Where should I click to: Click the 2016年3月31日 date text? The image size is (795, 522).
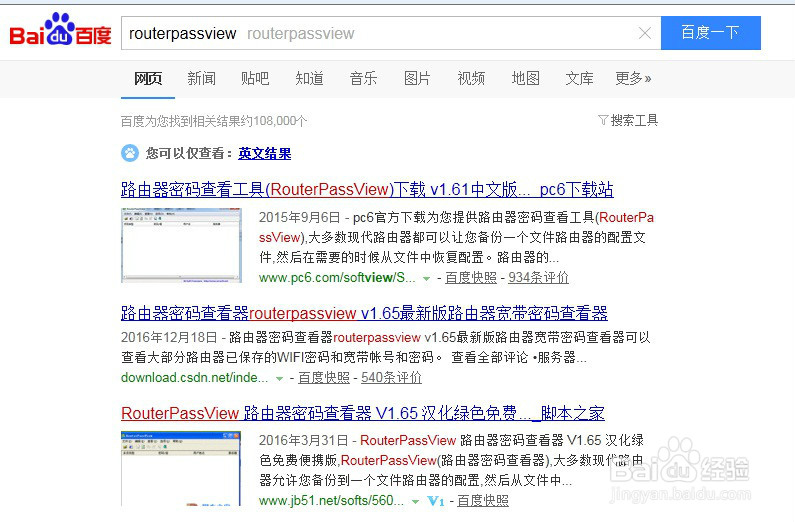pos(304,440)
